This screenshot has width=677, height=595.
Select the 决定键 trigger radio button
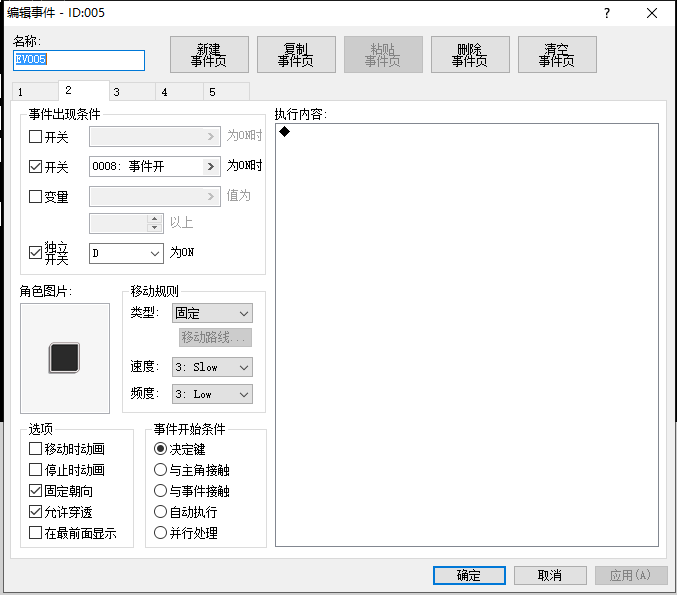click(160, 449)
